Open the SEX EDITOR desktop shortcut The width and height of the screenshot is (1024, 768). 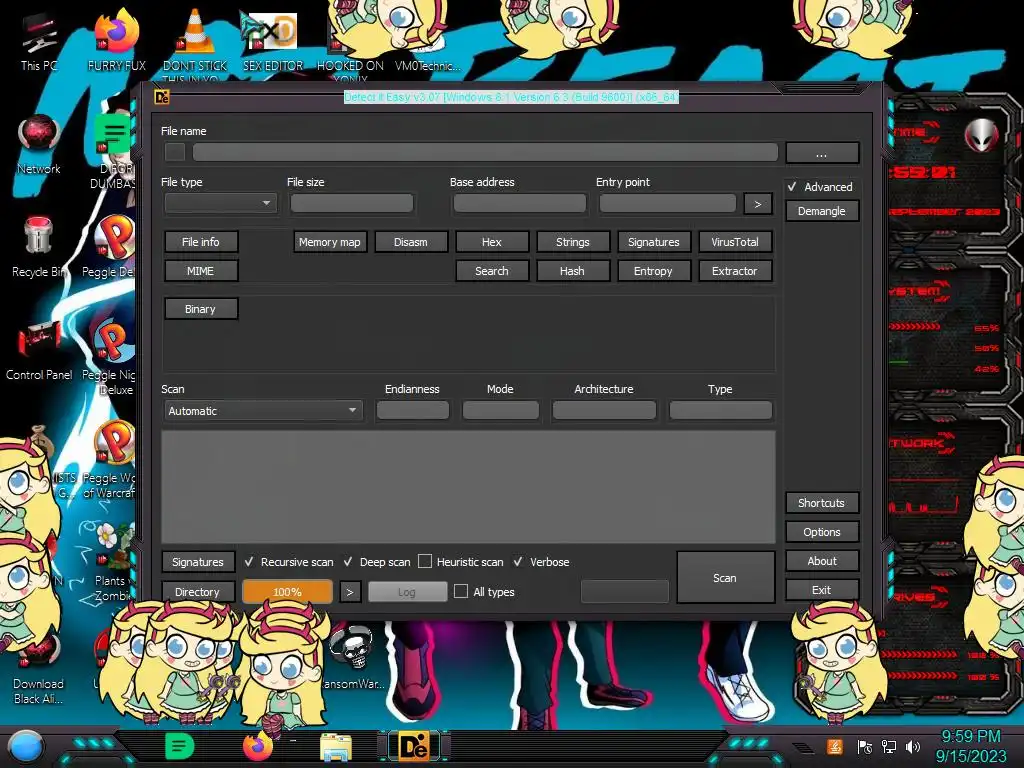pos(273,40)
